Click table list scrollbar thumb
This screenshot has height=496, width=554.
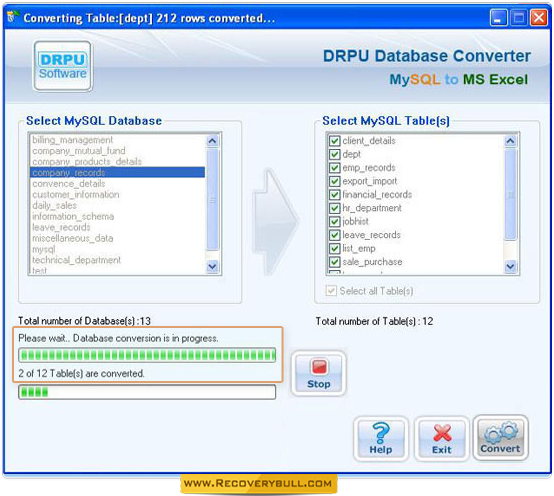[511, 194]
